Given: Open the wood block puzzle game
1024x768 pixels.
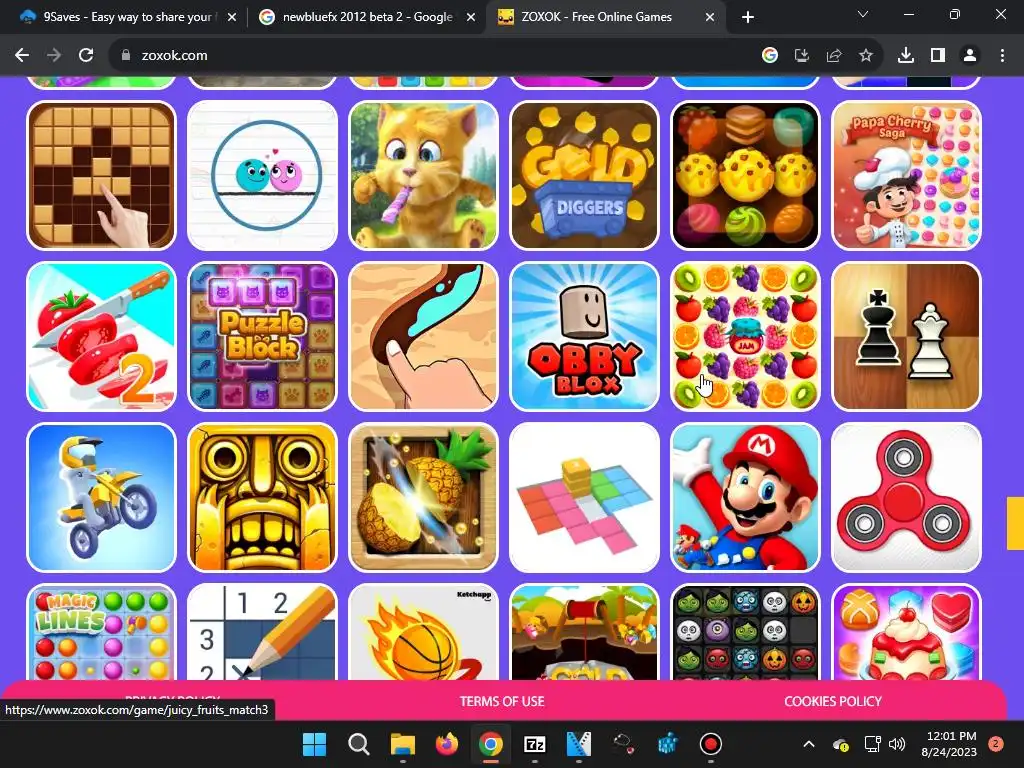Looking at the screenshot, I should click(x=101, y=175).
